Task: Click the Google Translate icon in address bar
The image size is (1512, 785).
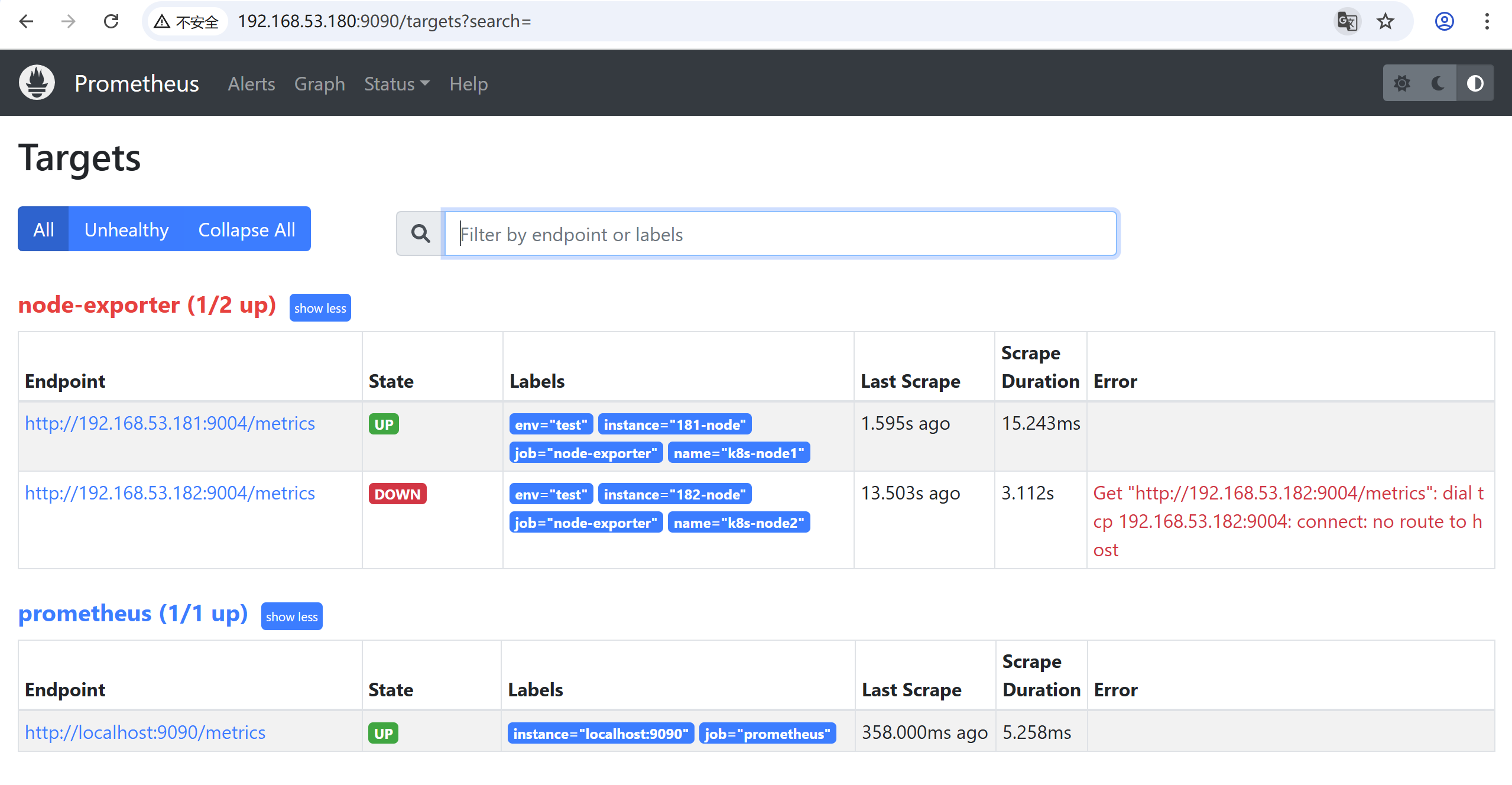Action: [1347, 21]
